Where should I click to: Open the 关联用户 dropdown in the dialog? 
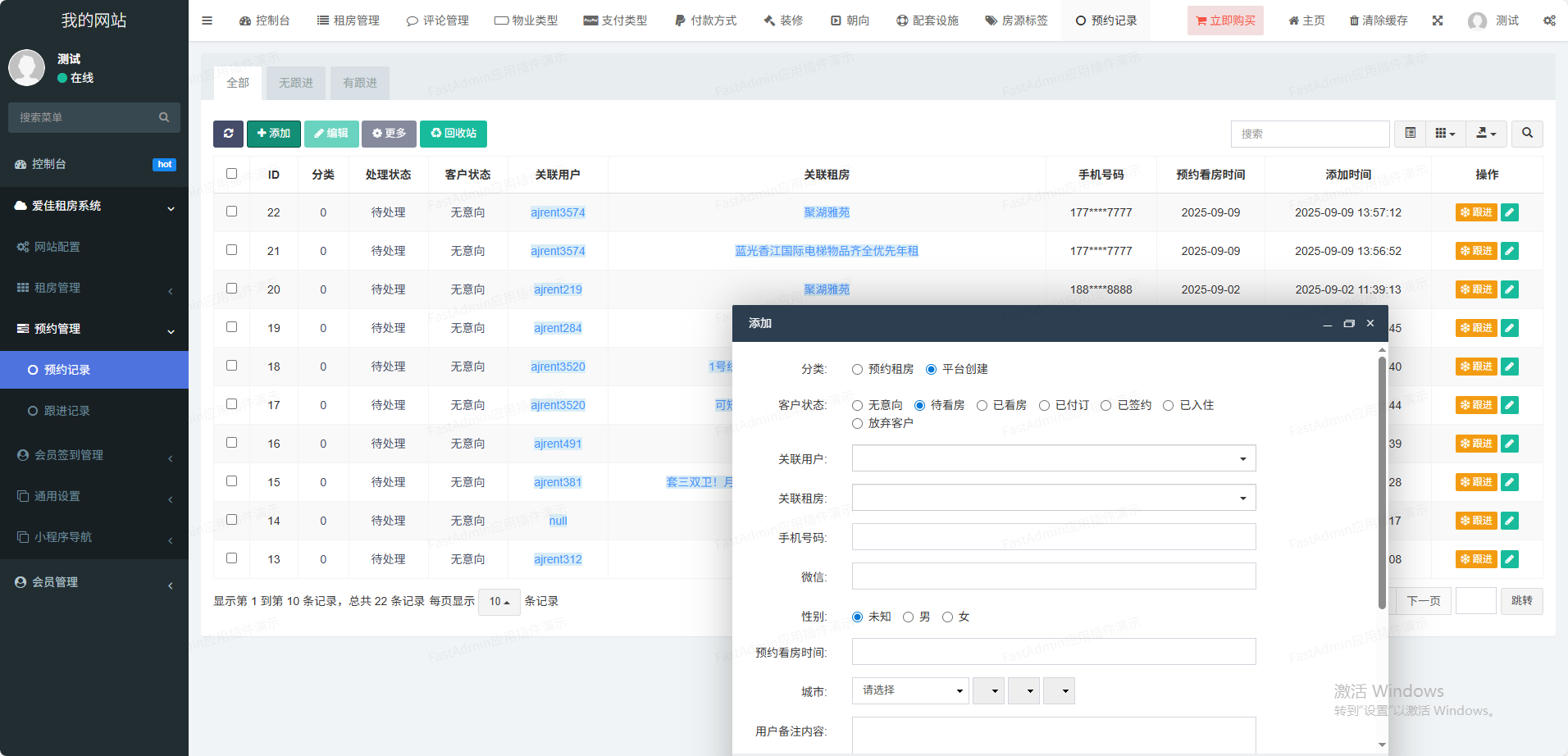[x=1054, y=458]
